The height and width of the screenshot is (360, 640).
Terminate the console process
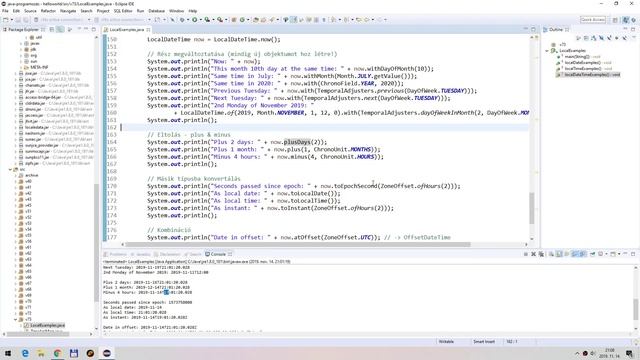tap(526, 254)
